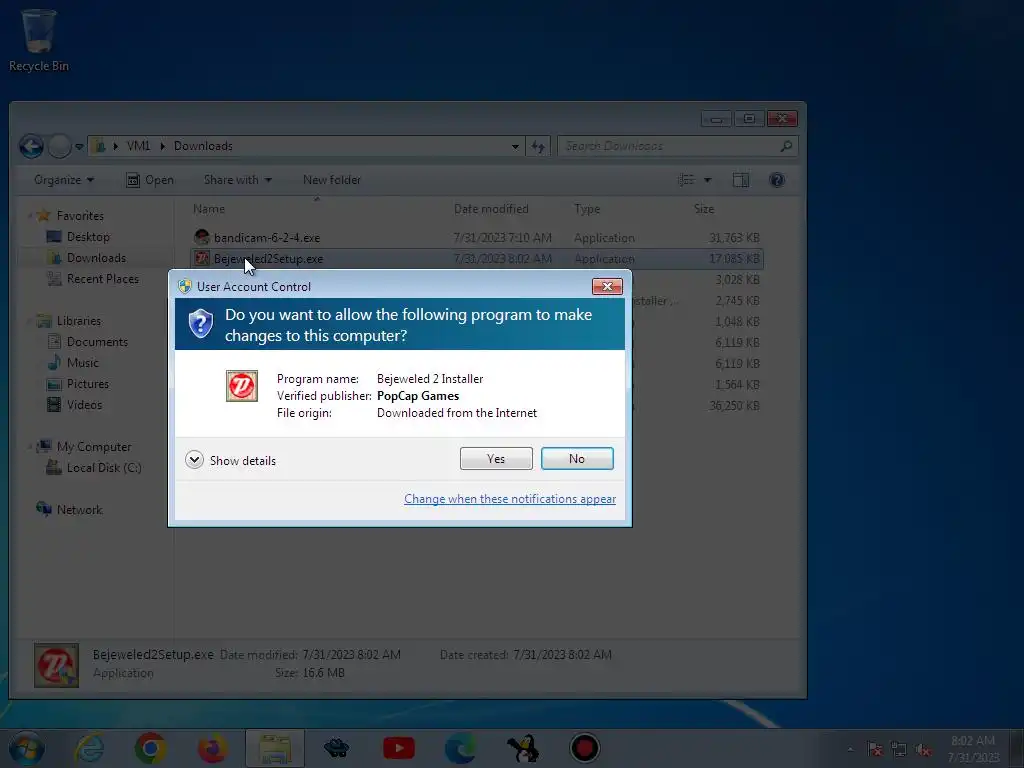This screenshot has width=1024, height=768.
Task: Click the muted volume tray icon
Action: [923, 750]
